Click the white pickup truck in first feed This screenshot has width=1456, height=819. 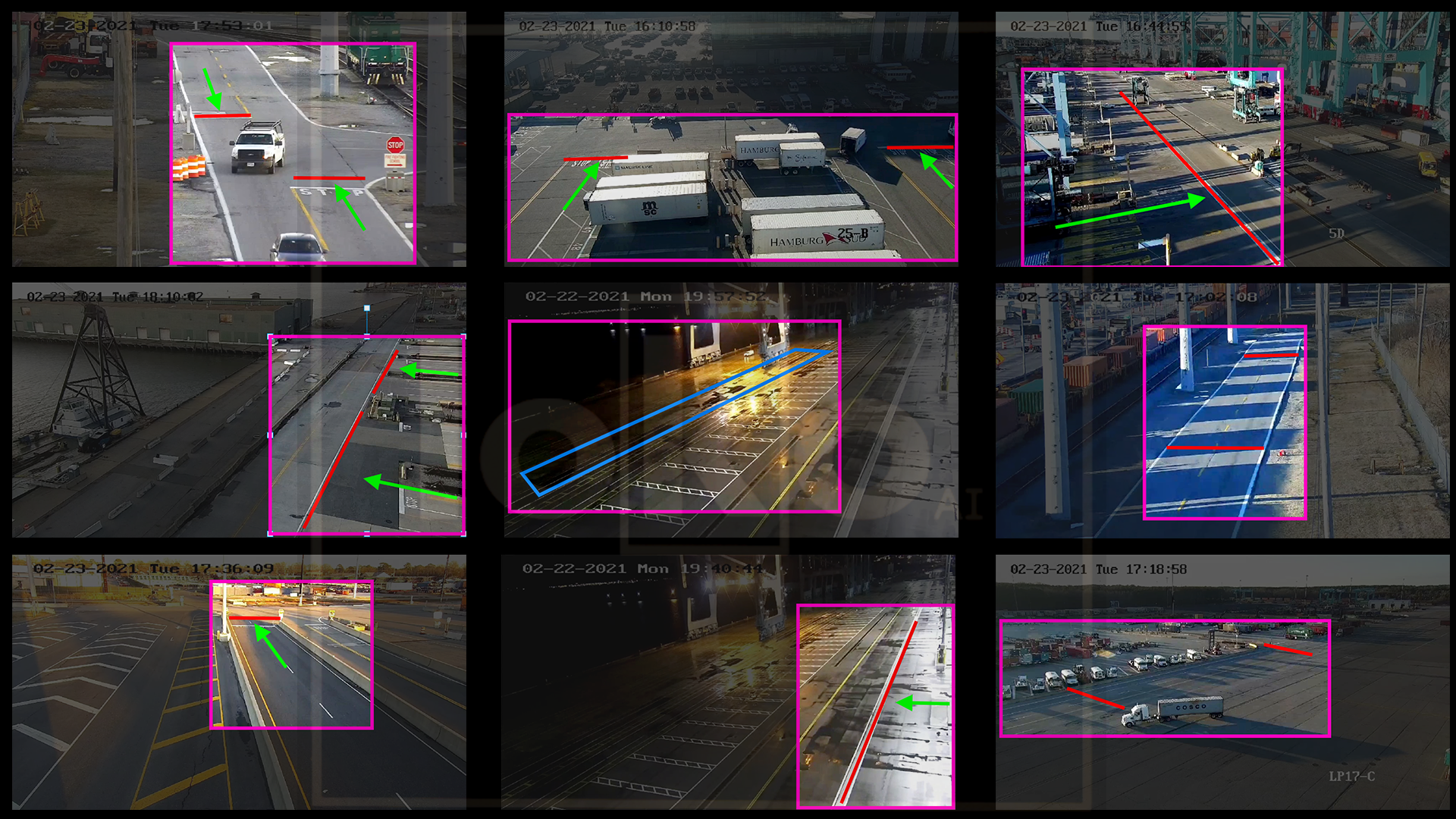click(x=258, y=148)
